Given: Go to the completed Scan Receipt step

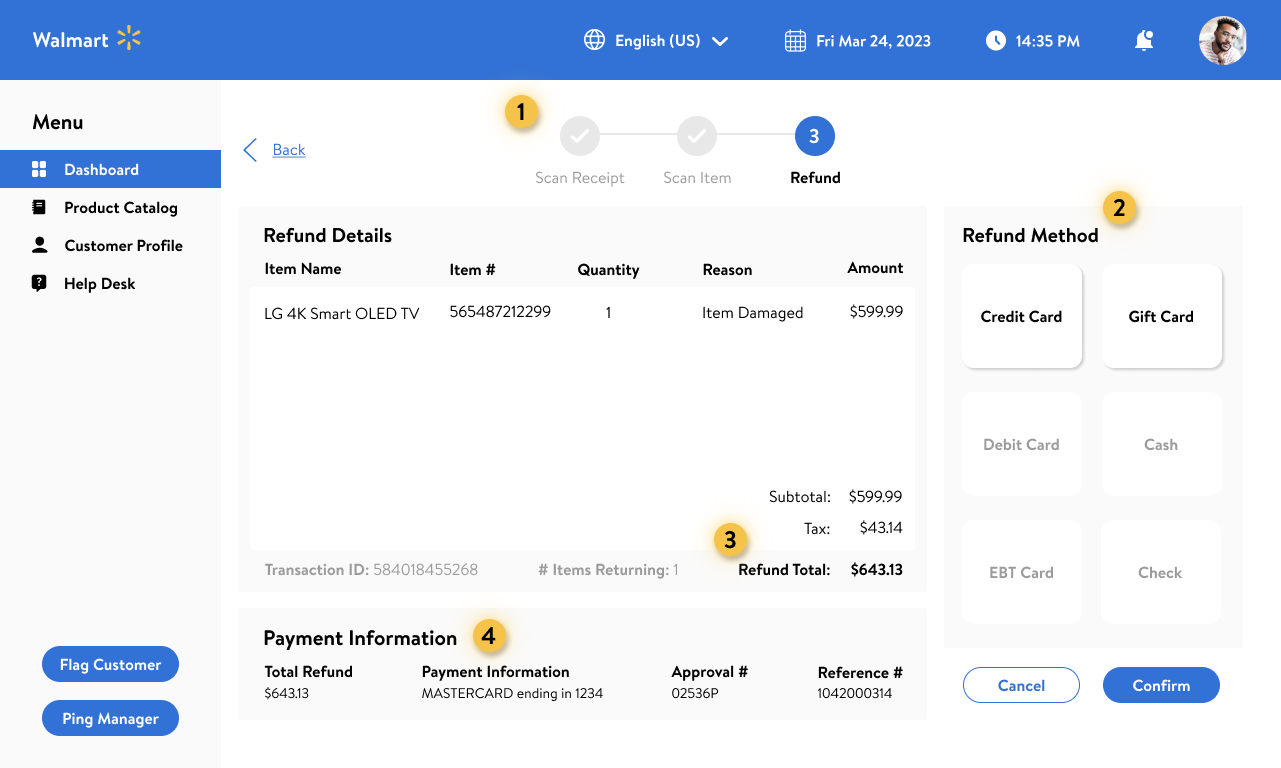Looking at the screenshot, I should coord(580,136).
